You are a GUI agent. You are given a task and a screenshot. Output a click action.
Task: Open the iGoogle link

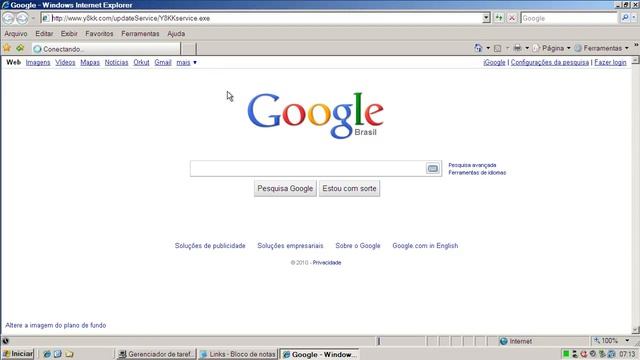tap(494, 62)
